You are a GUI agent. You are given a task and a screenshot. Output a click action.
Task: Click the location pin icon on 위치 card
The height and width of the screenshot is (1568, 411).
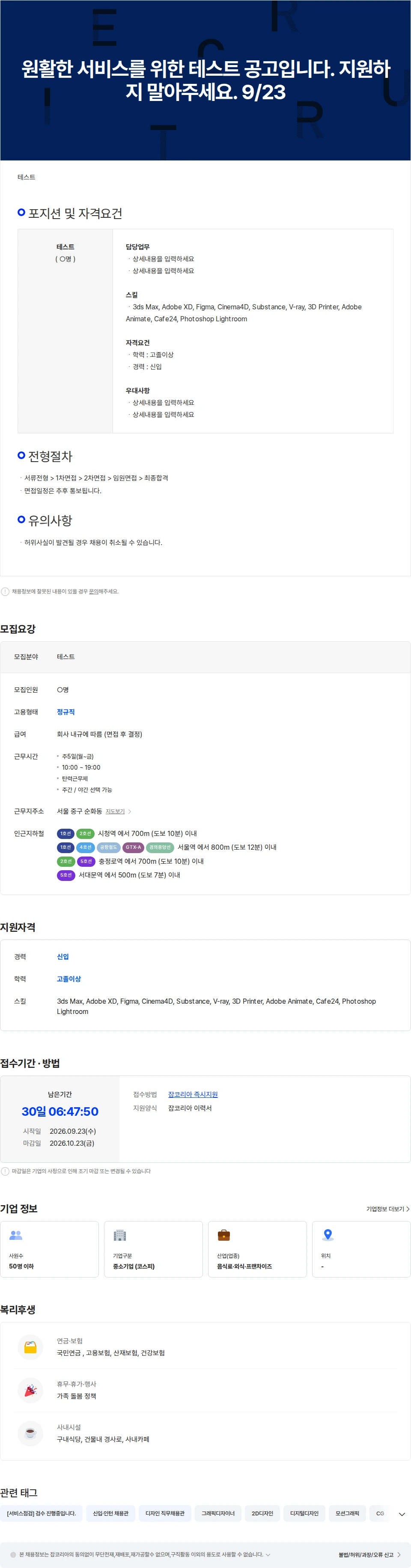coord(328,1235)
